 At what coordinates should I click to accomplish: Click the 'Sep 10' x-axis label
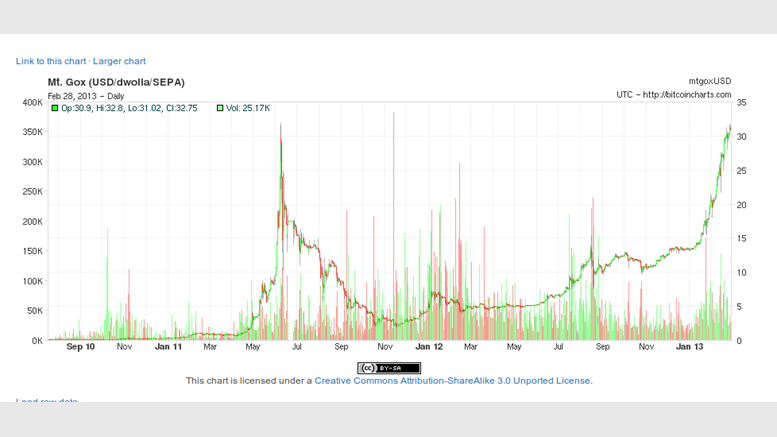[80, 347]
